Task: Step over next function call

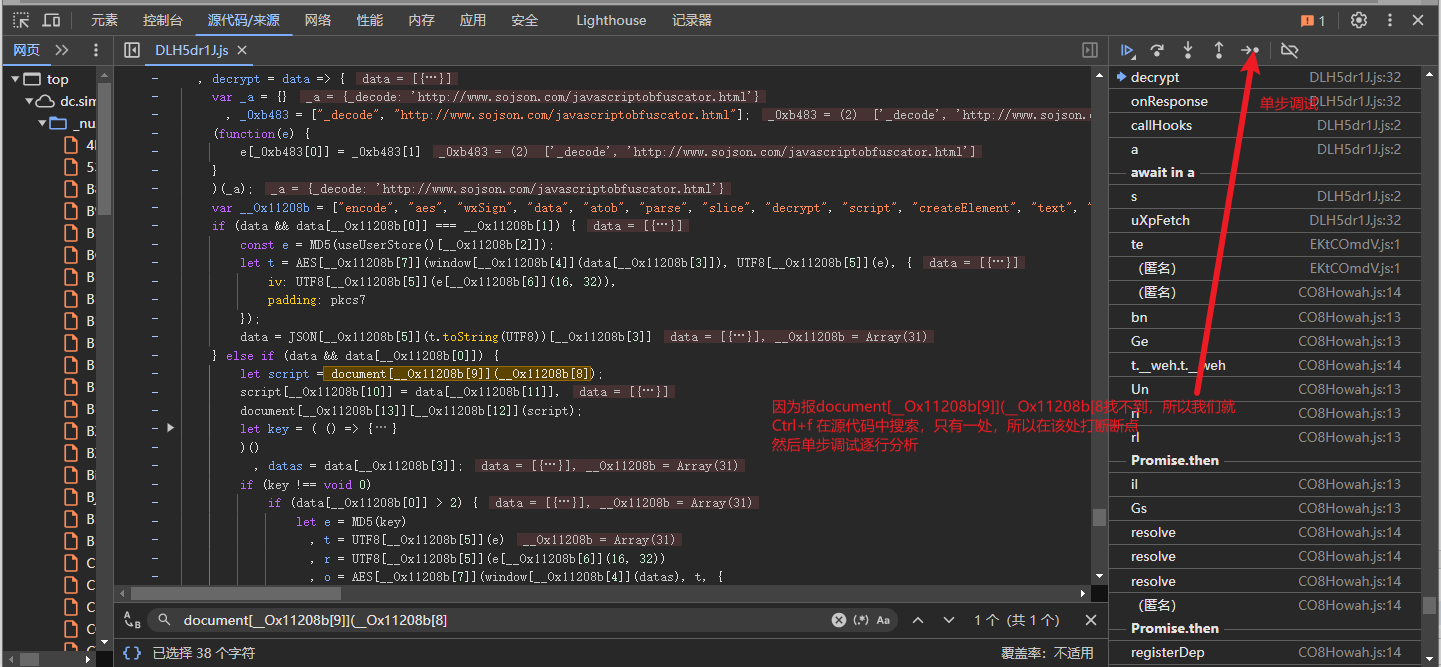Action: point(1157,50)
